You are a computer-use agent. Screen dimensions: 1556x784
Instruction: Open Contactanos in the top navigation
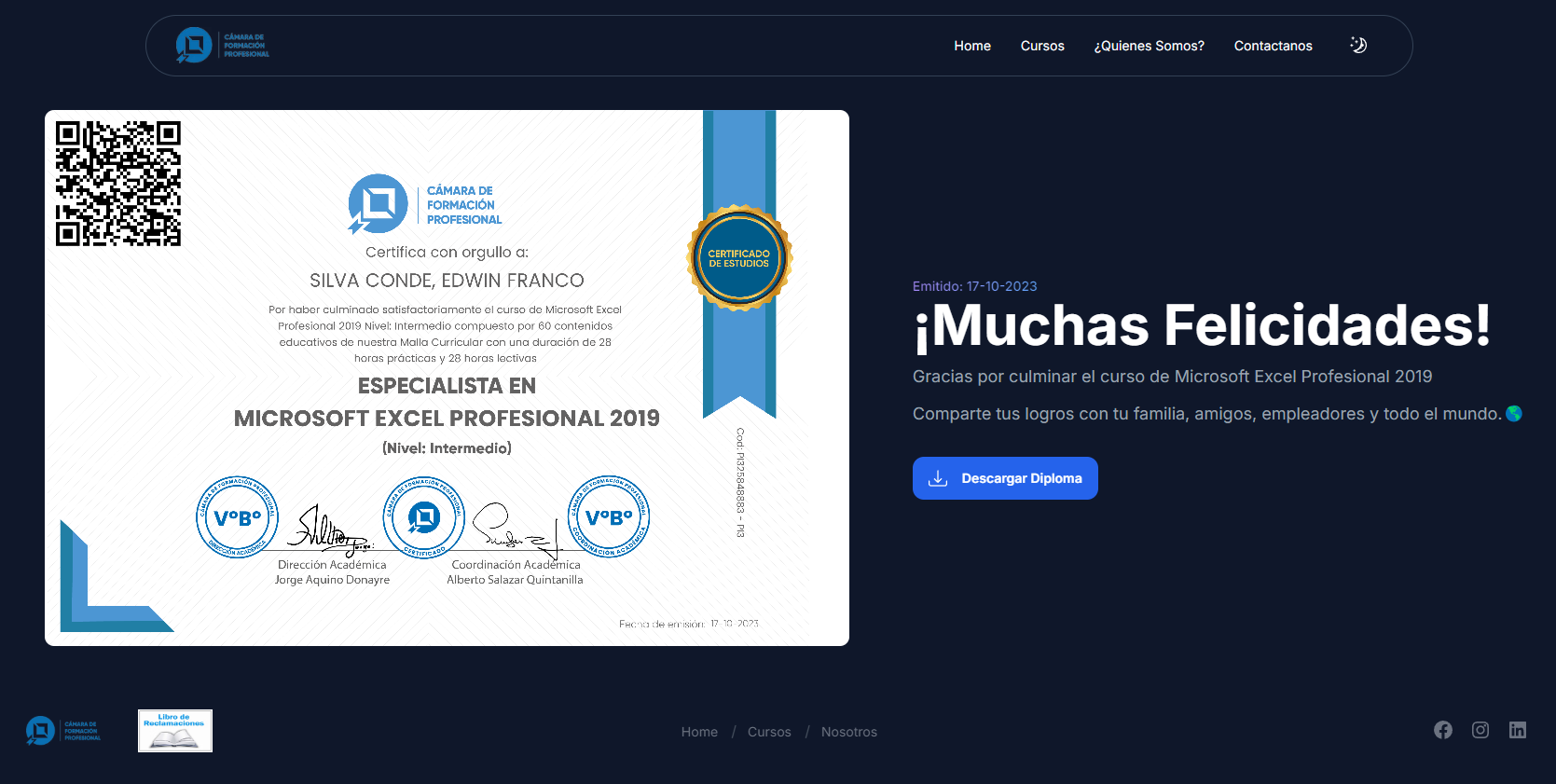[x=1273, y=46]
